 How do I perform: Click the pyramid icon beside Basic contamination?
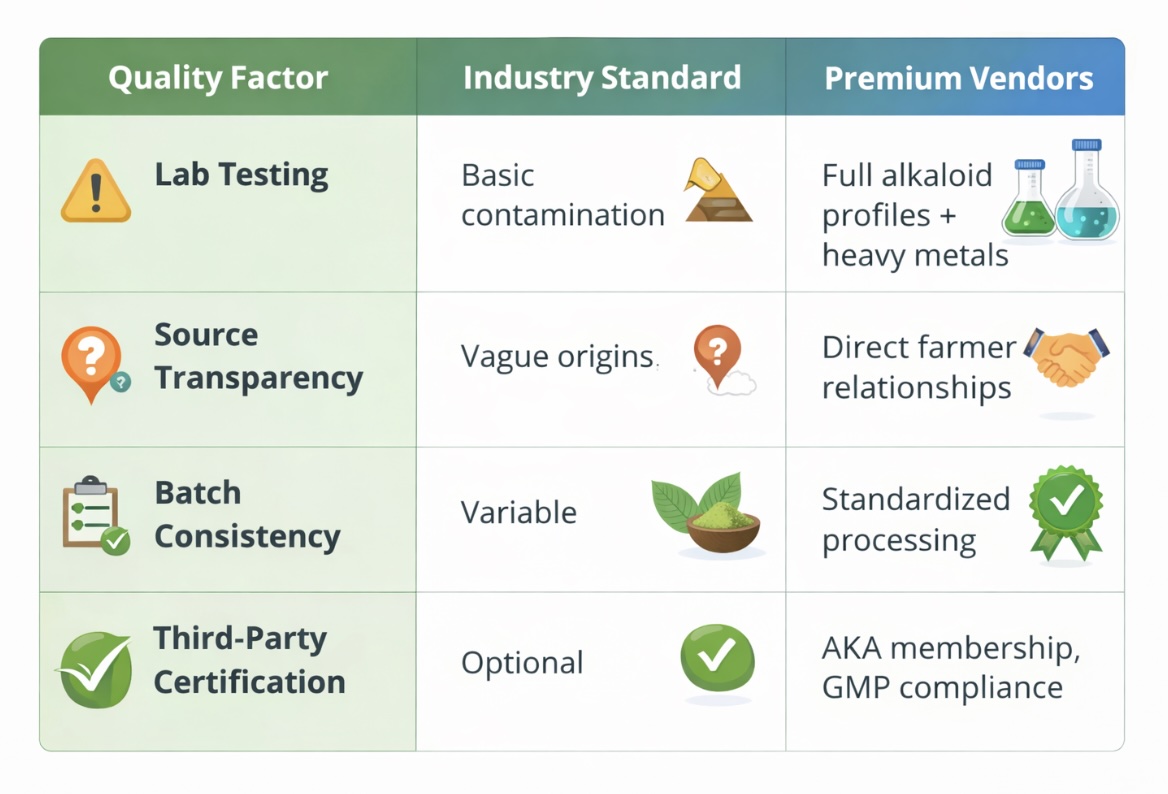pyautogui.click(x=717, y=190)
